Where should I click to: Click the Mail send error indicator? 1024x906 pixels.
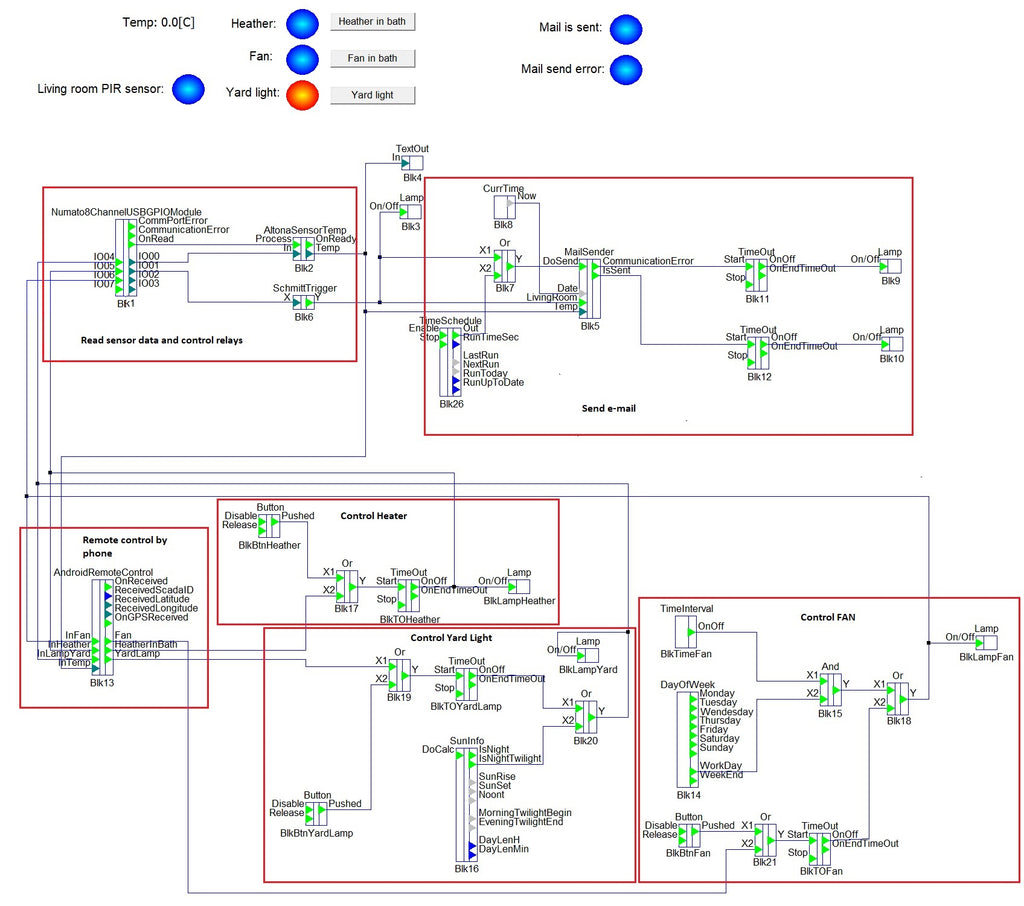click(x=626, y=70)
